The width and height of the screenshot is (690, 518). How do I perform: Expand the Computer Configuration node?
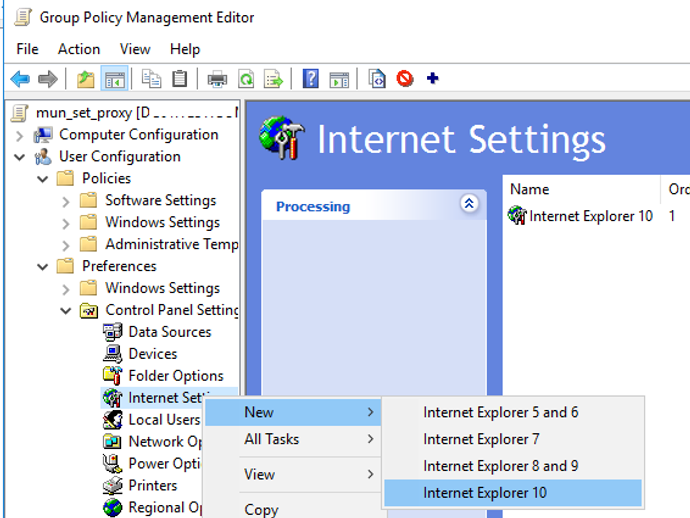click(x=19, y=136)
